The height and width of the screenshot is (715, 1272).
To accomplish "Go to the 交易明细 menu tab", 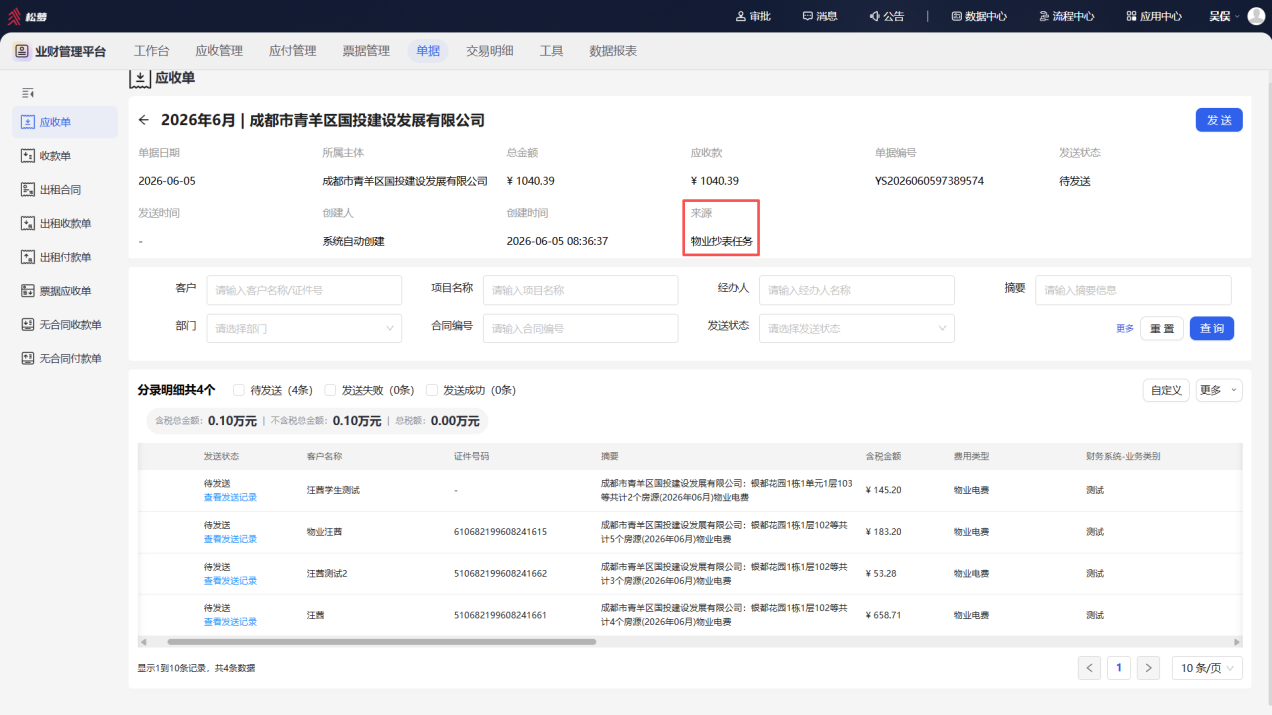I will [x=489, y=51].
